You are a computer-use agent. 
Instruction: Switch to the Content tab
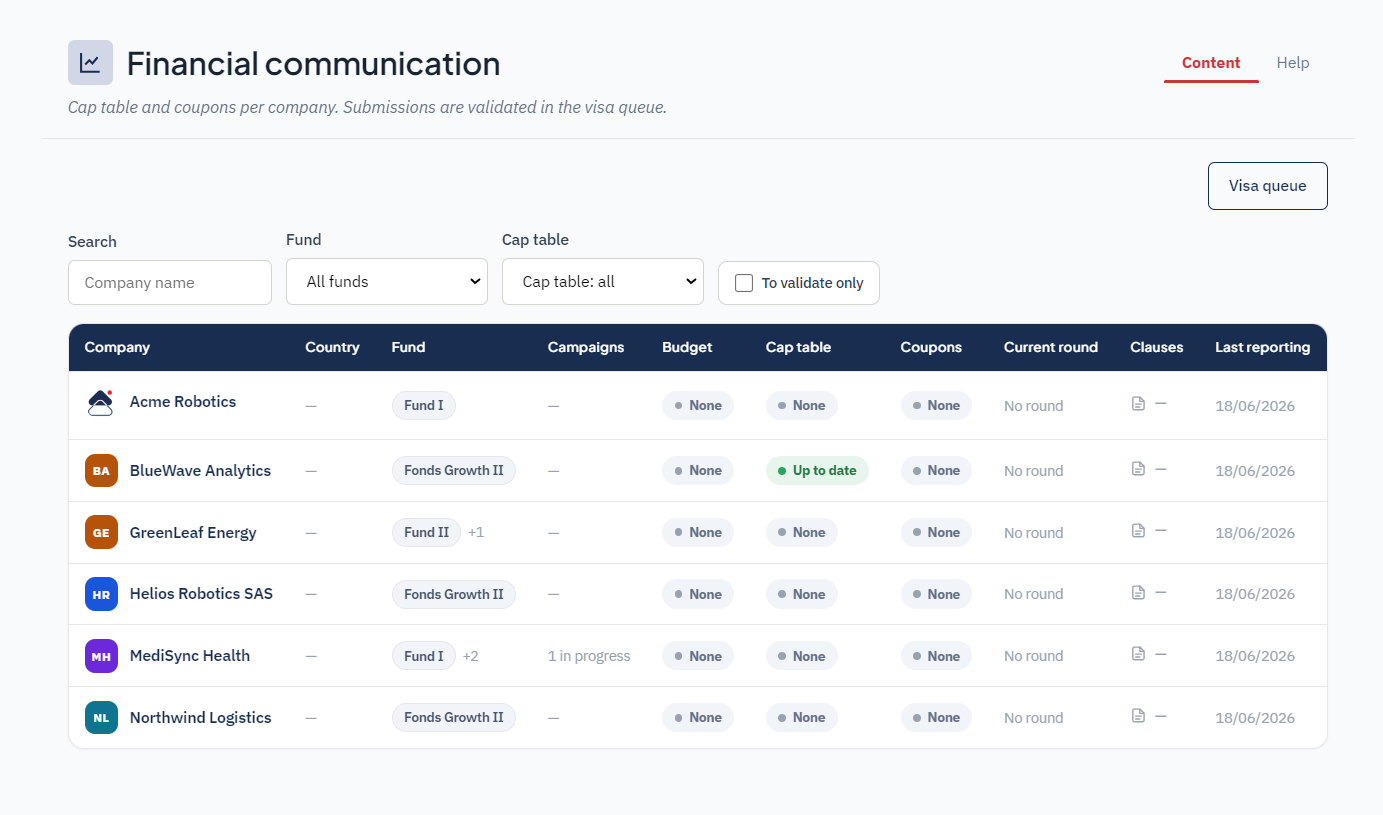pos(1211,63)
